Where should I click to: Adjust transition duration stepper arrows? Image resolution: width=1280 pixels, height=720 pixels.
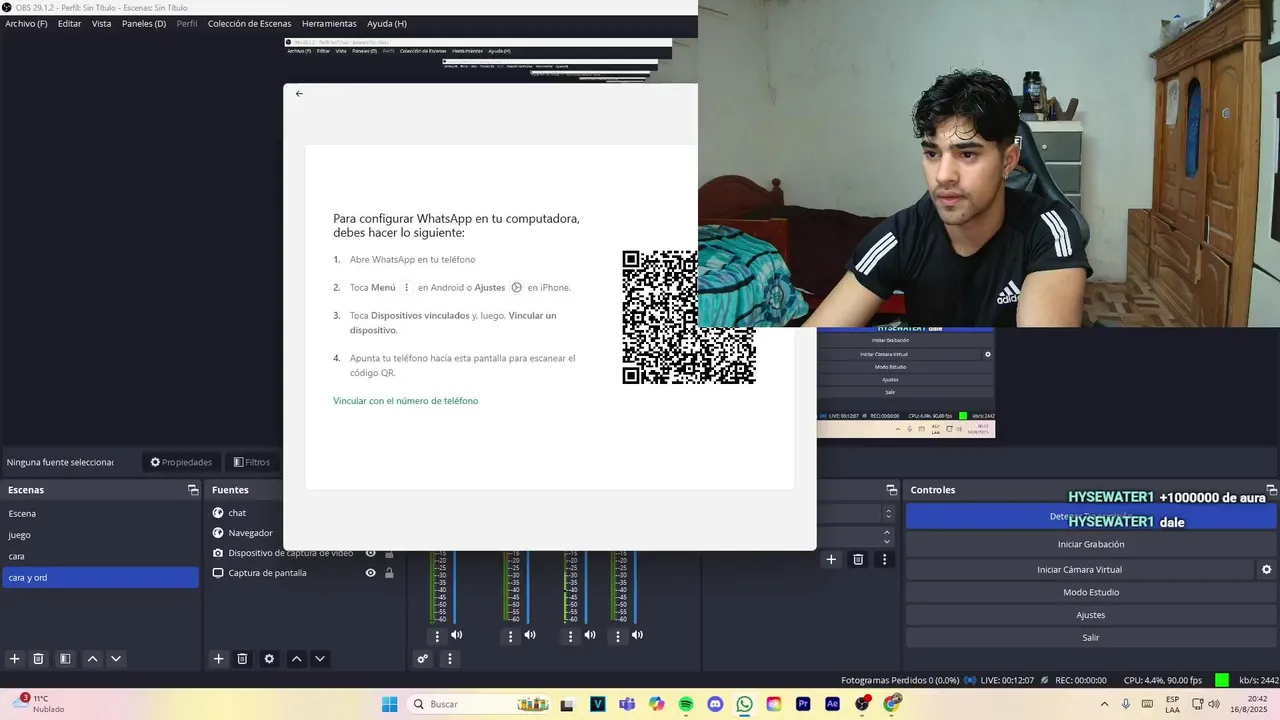click(887, 536)
